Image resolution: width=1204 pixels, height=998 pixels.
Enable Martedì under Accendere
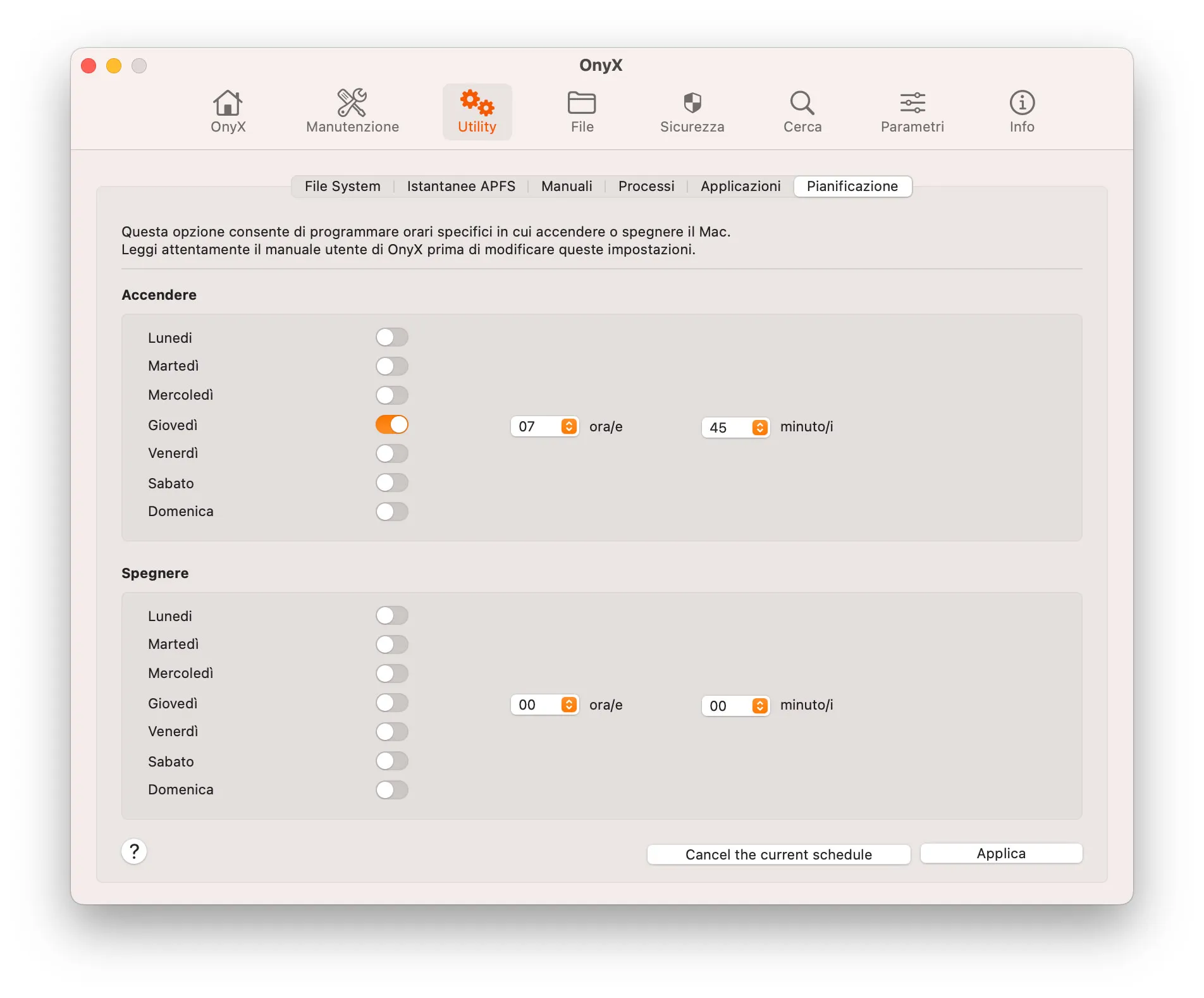[x=392, y=366]
